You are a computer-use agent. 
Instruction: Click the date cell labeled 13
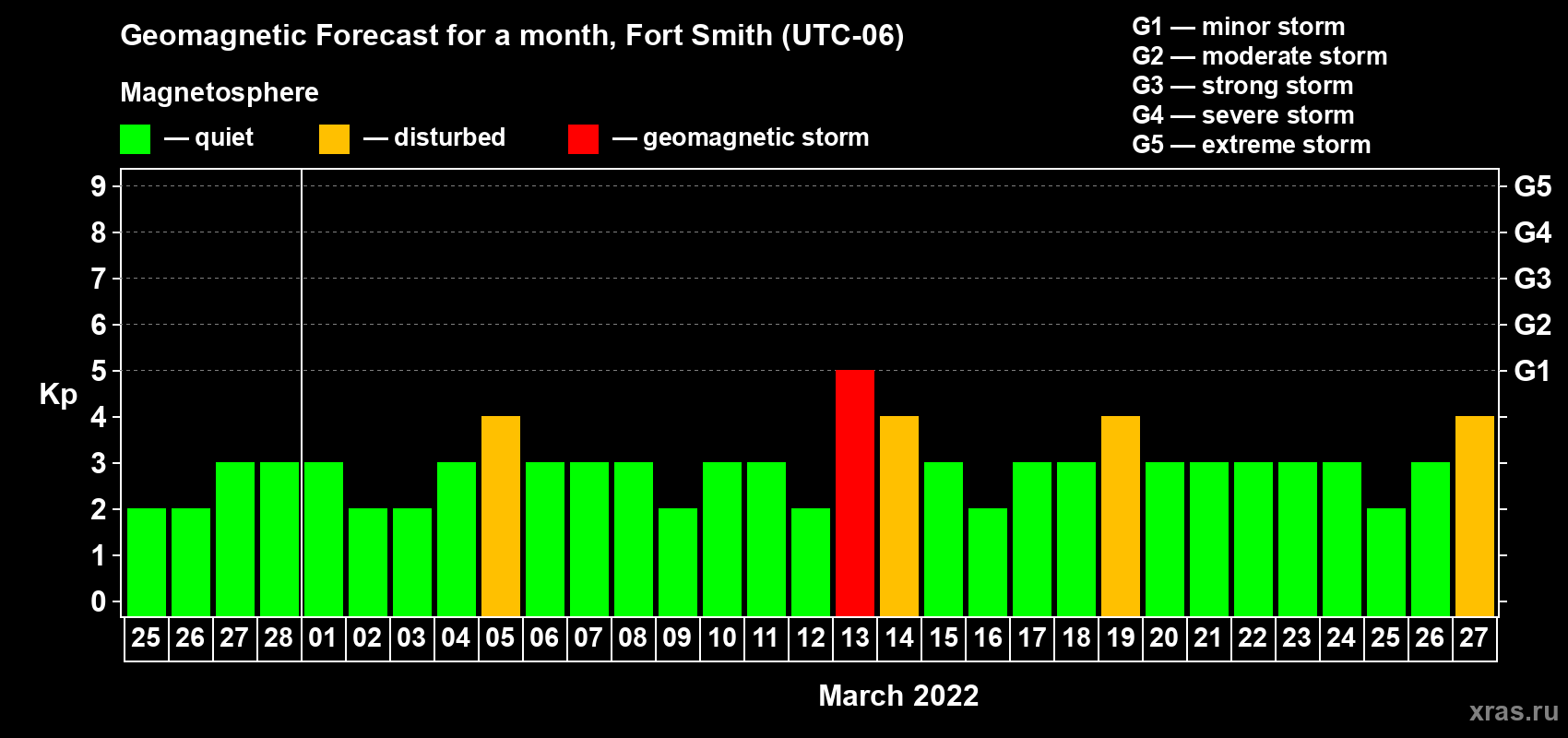click(855, 638)
